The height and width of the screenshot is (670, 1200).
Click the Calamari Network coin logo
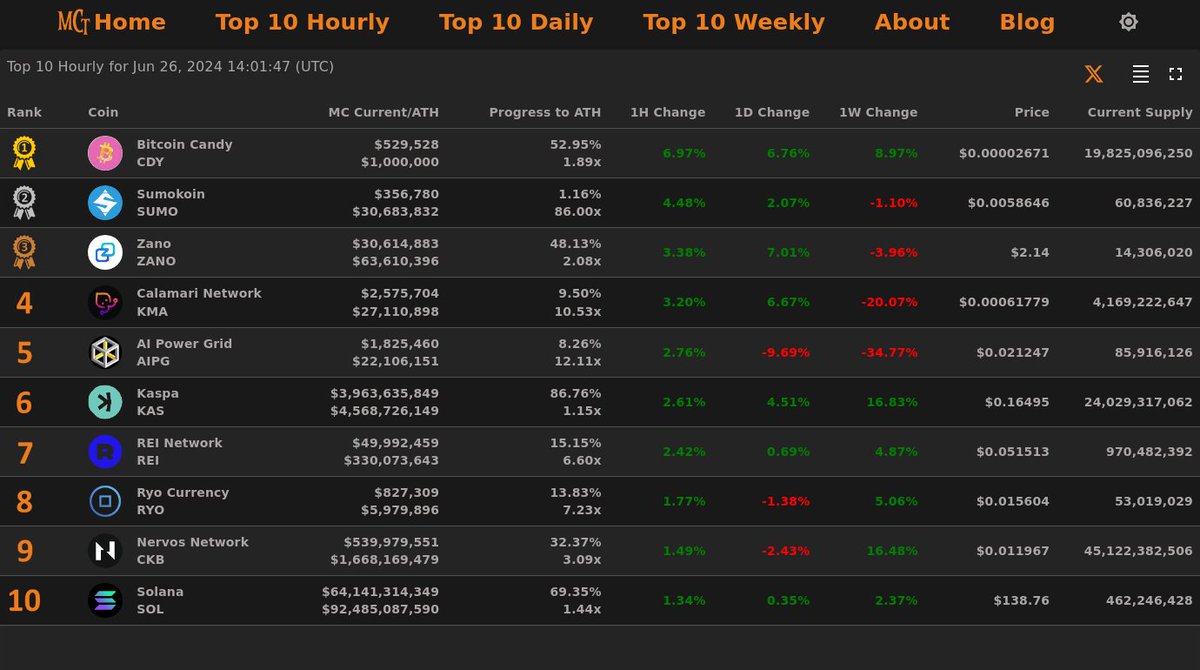(105, 302)
